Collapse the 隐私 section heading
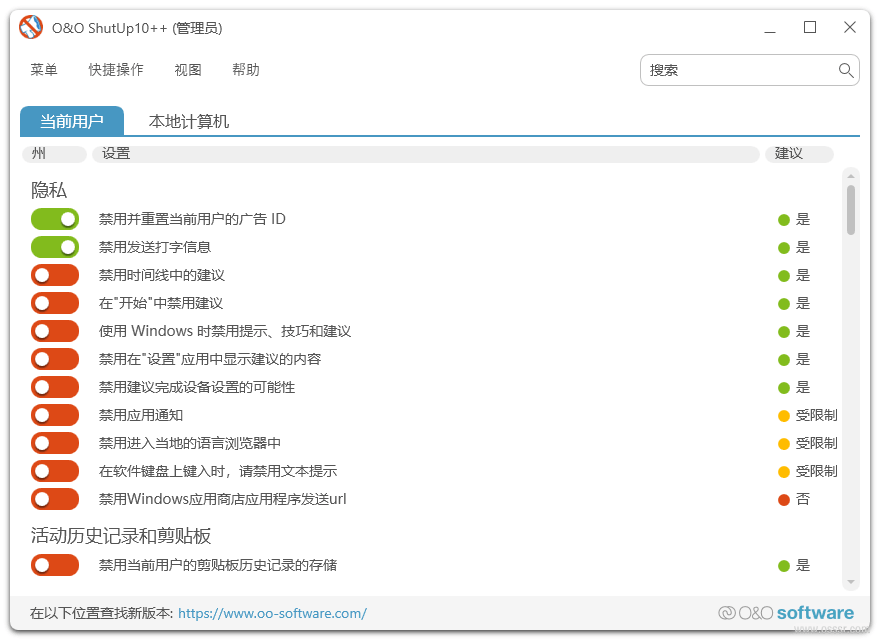Screen dimensions: 880x640 click(x=49, y=190)
